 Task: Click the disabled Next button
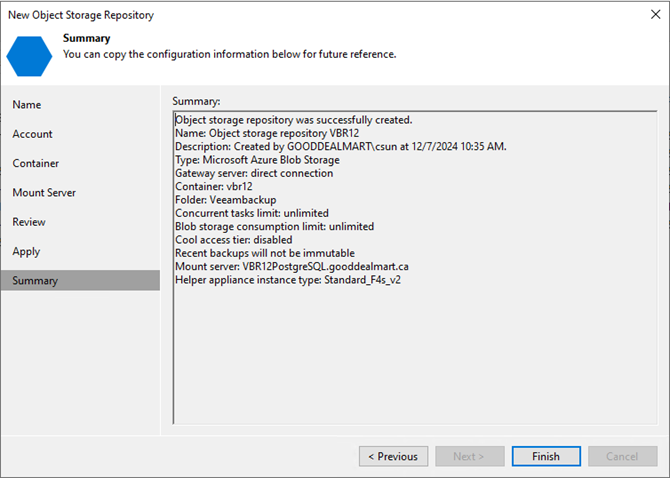pos(470,456)
